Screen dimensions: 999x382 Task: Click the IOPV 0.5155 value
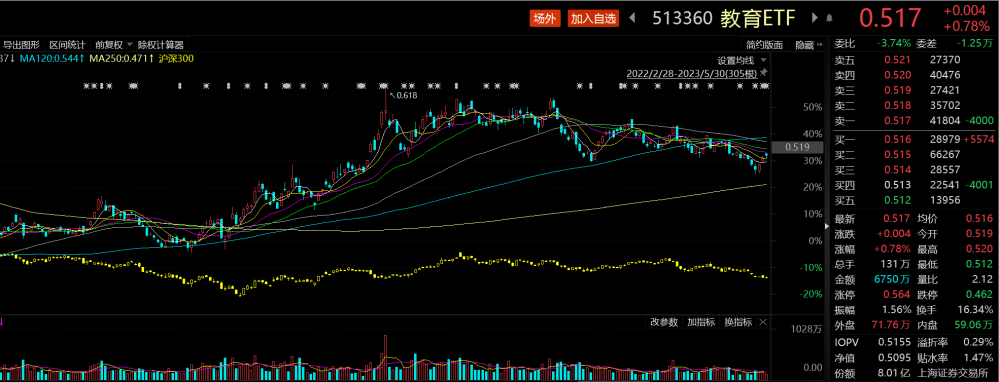tap(896, 343)
